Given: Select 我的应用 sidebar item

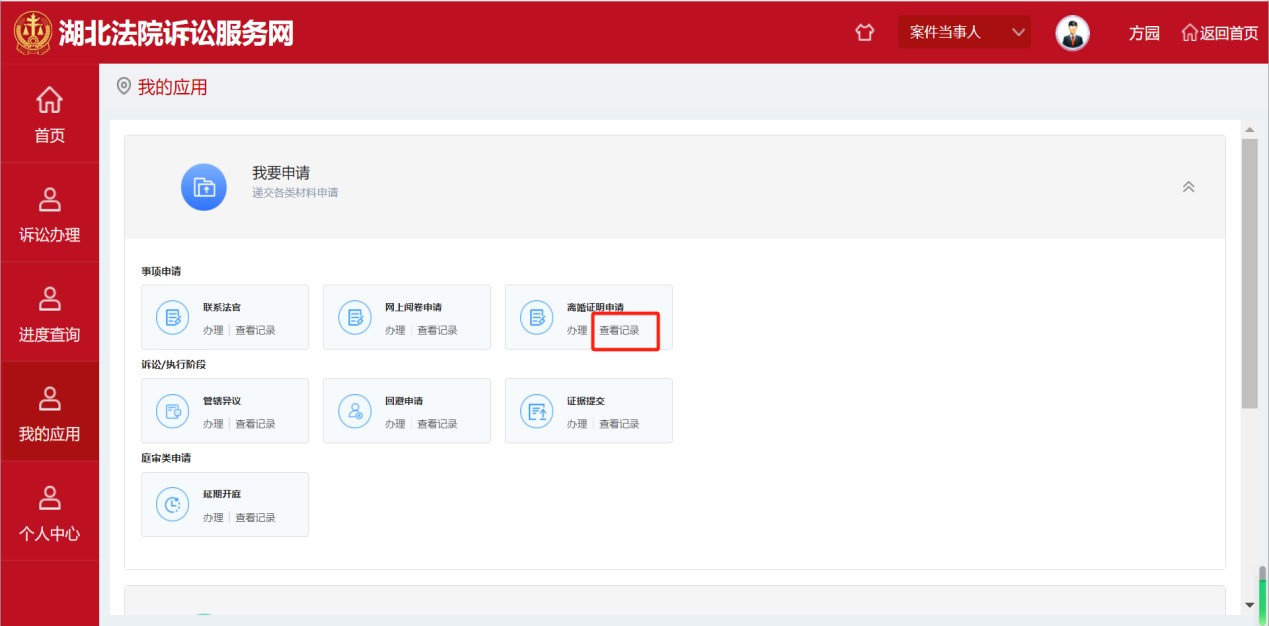Looking at the screenshot, I should (49, 412).
